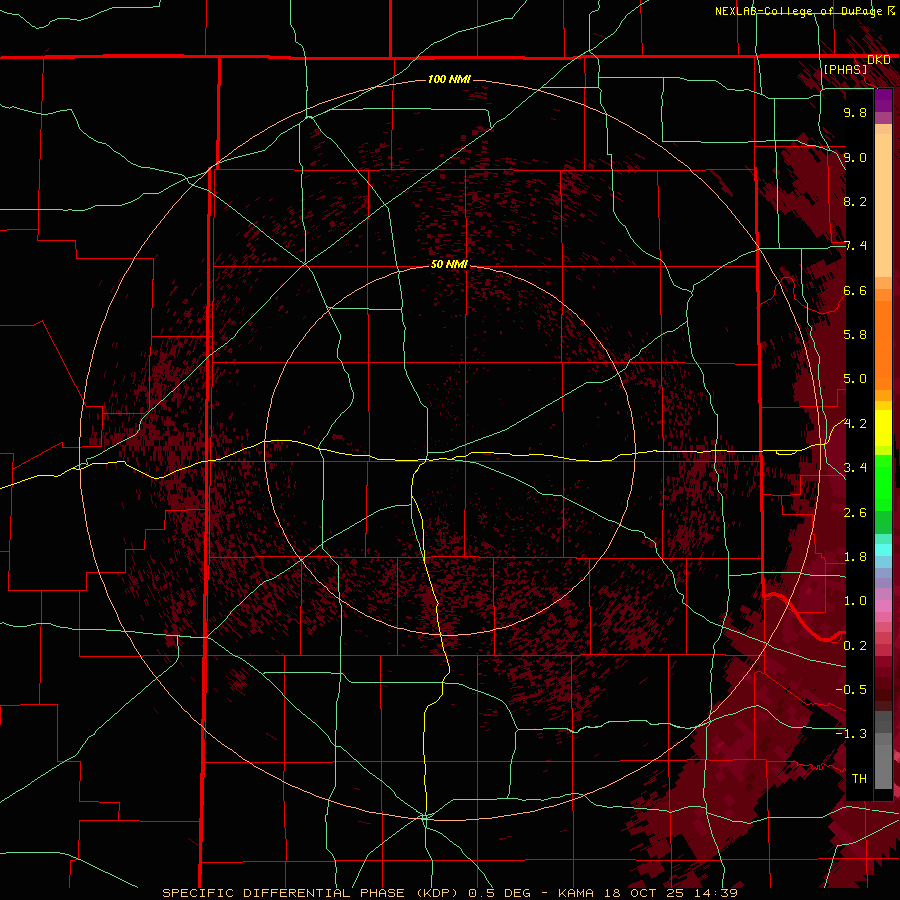Click the NEXLAB-College of DuPage watermark text
The height and width of the screenshot is (900, 900).
[x=799, y=11]
